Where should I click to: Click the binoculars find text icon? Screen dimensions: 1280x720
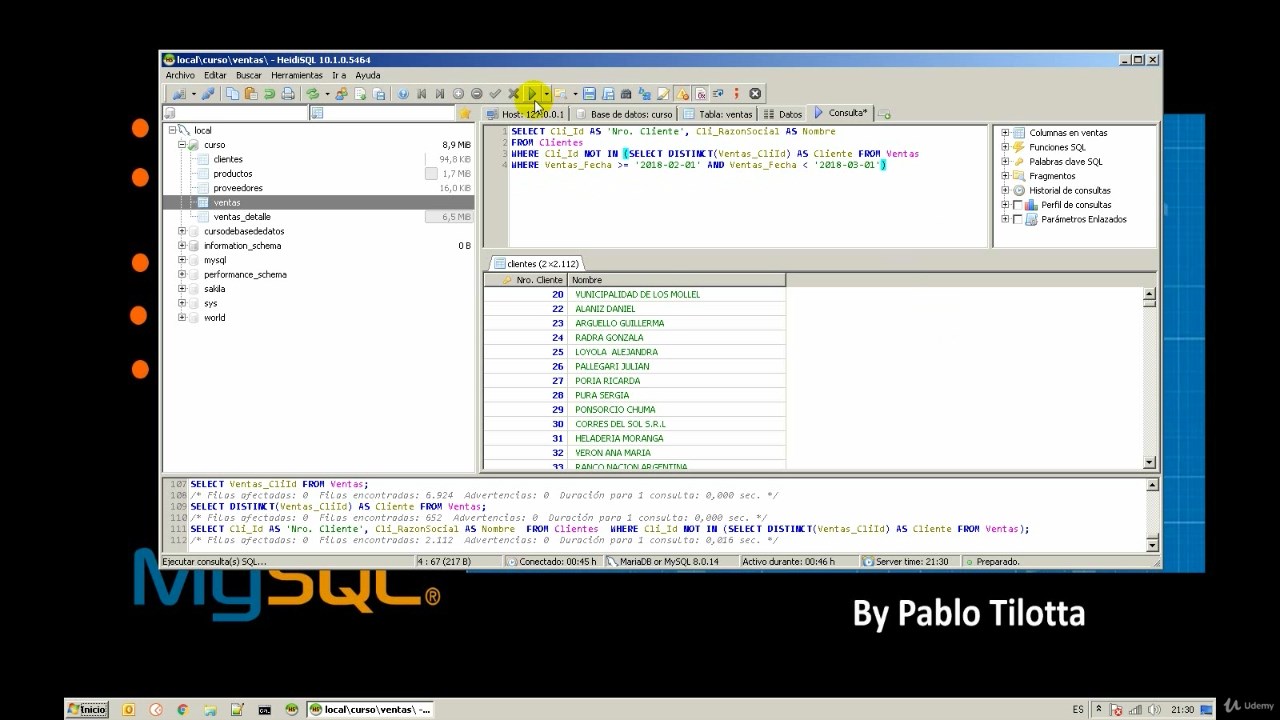[626, 94]
